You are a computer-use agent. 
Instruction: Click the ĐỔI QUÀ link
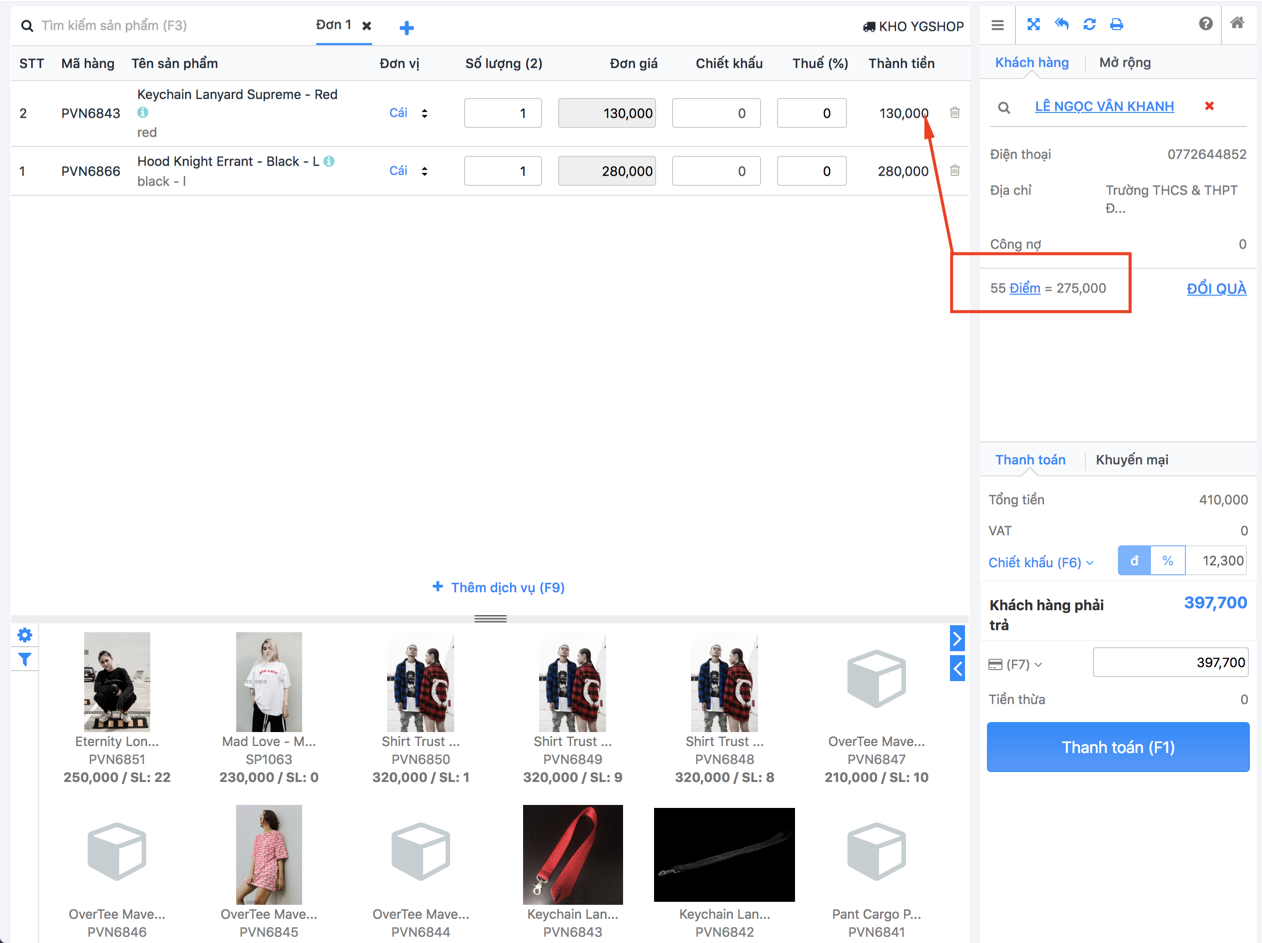1216,288
